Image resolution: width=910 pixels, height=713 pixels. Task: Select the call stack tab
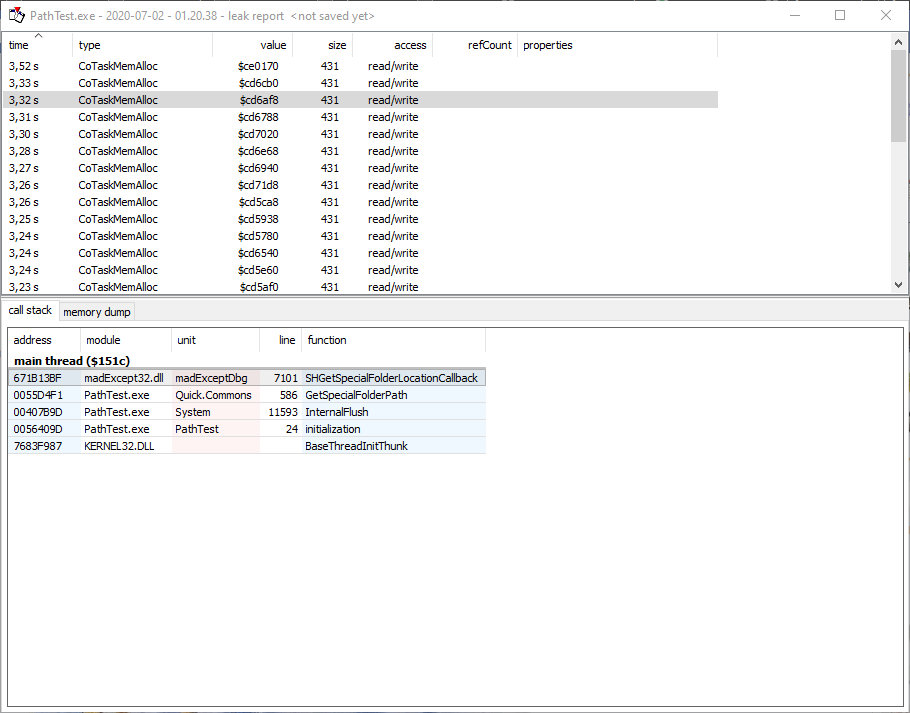point(30,310)
